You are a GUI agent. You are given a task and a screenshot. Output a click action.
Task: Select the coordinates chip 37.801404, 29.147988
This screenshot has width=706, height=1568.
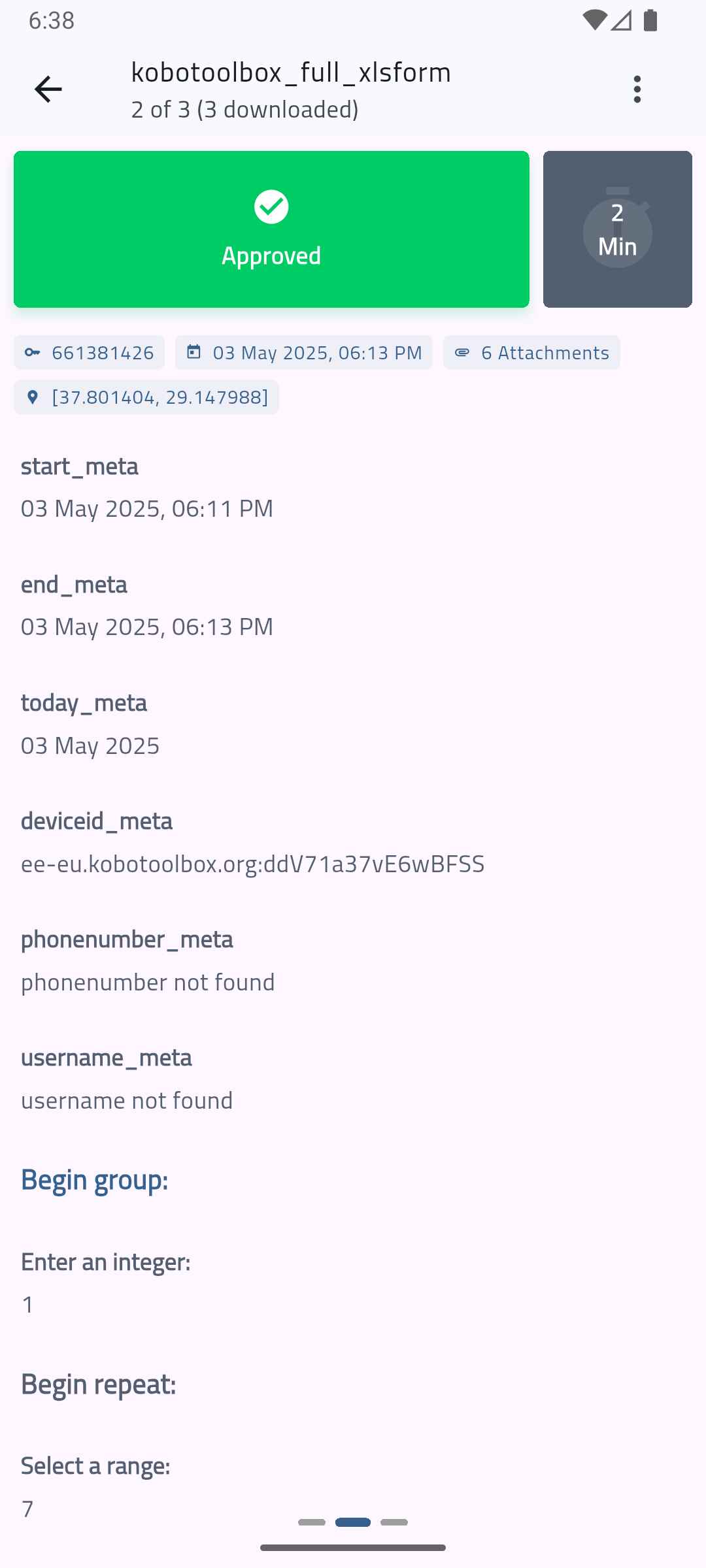point(146,397)
